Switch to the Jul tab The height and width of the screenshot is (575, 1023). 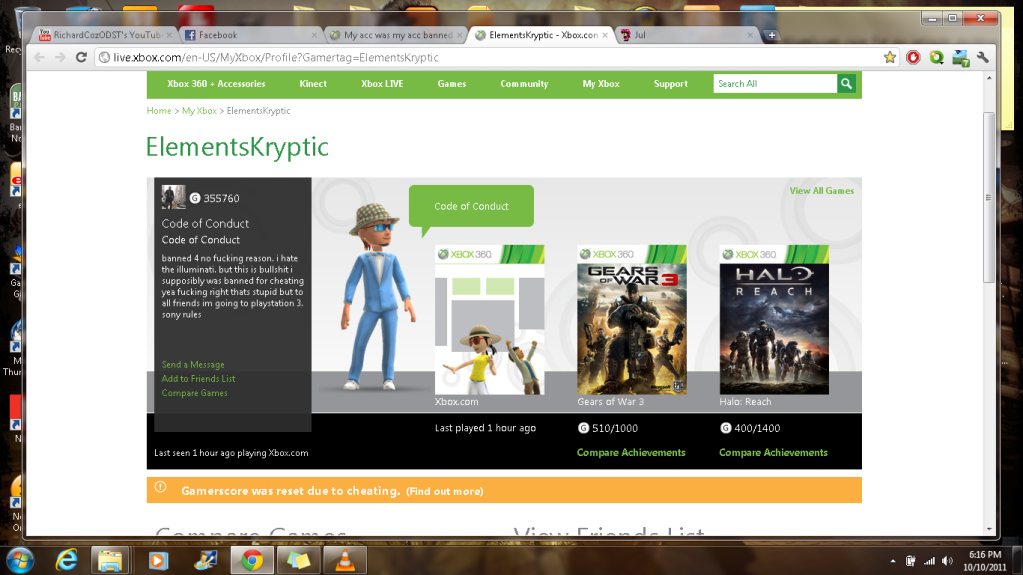tap(685, 35)
